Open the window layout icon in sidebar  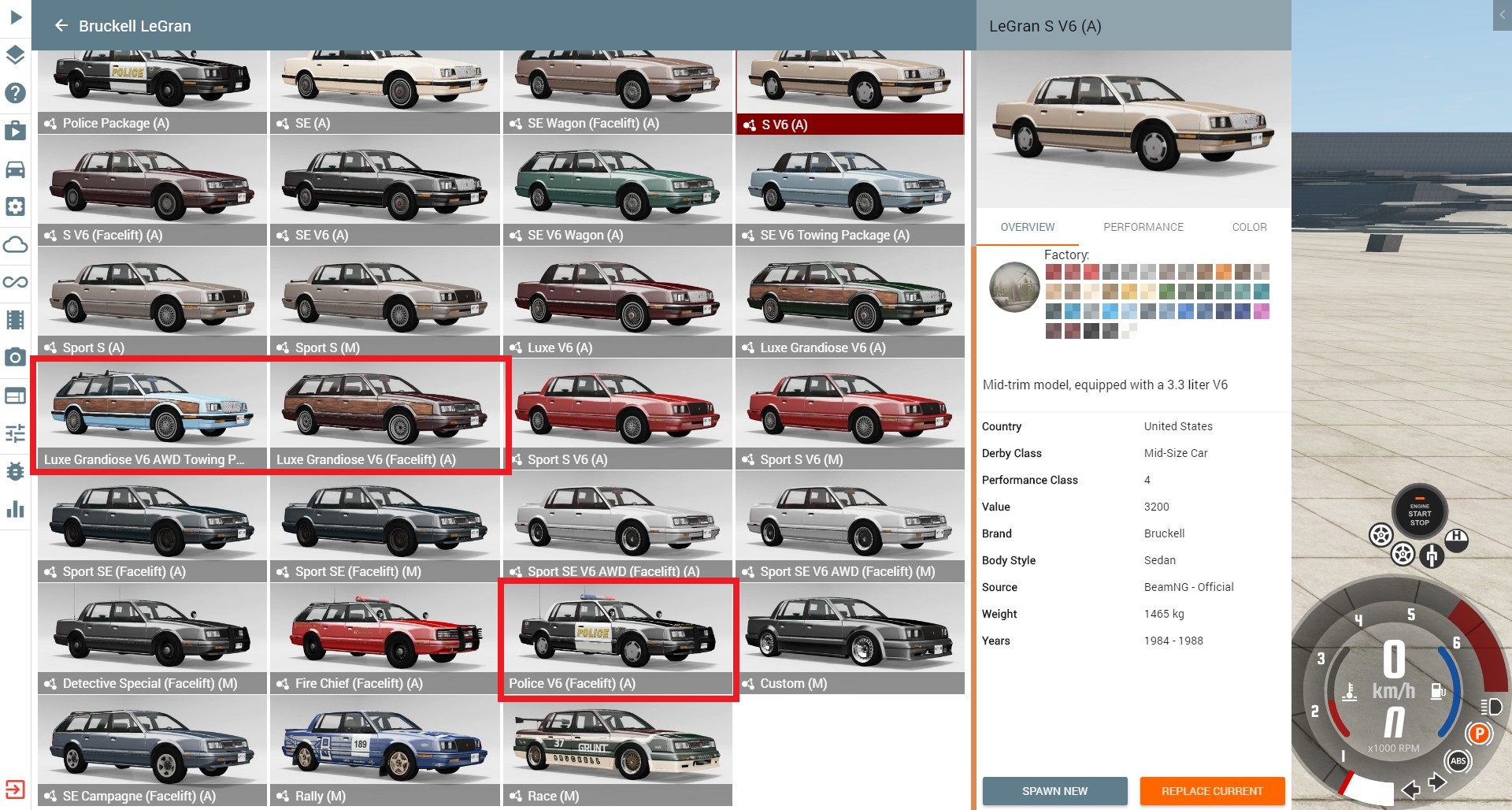pyautogui.click(x=16, y=396)
